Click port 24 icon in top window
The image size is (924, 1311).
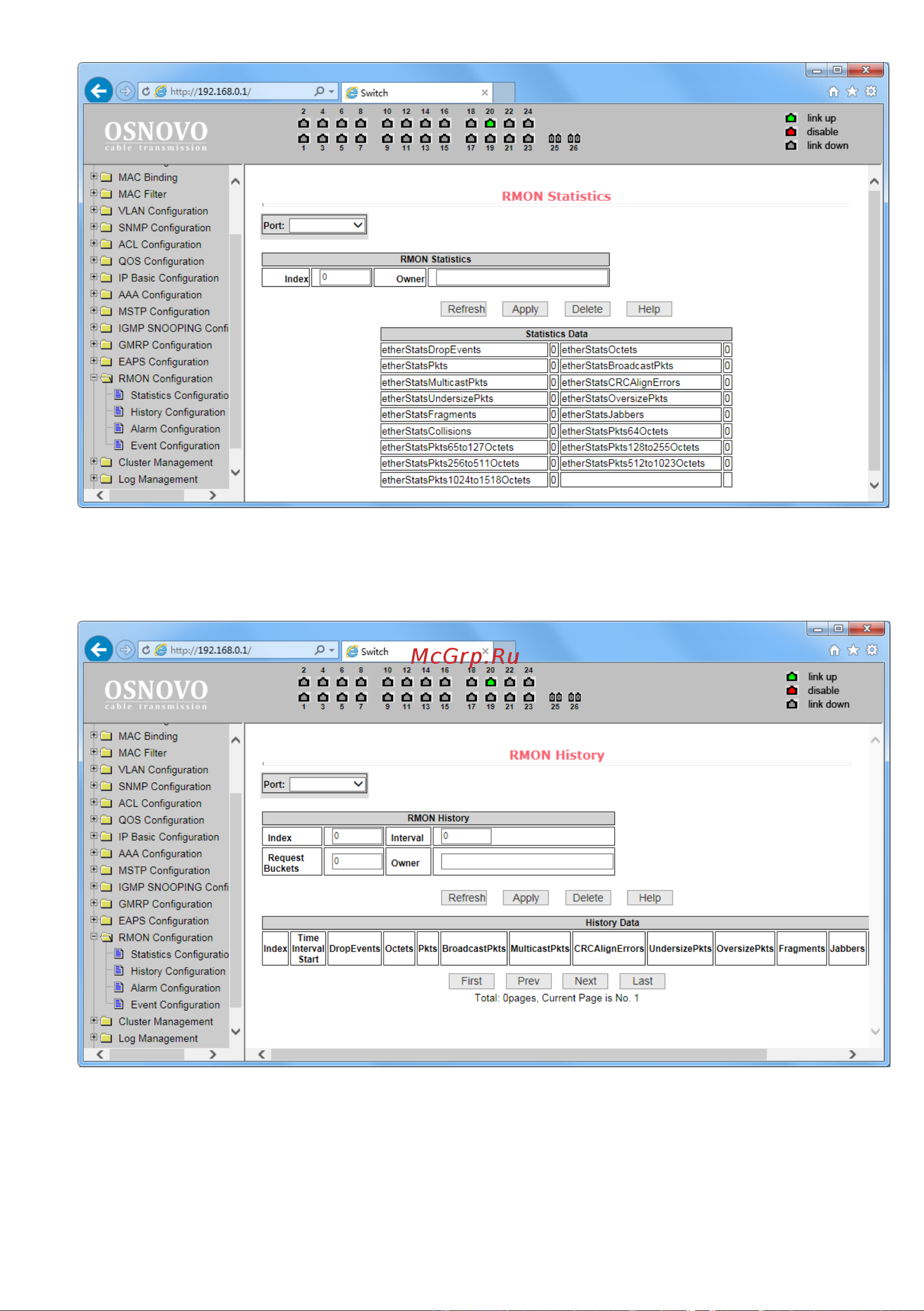(x=528, y=123)
